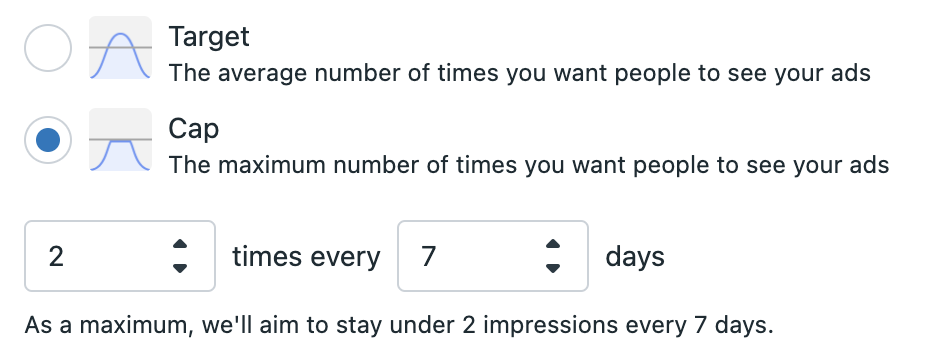The width and height of the screenshot is (950, 360).
Task: Focus the impressions count field showing 2
Action: [120, 256]
